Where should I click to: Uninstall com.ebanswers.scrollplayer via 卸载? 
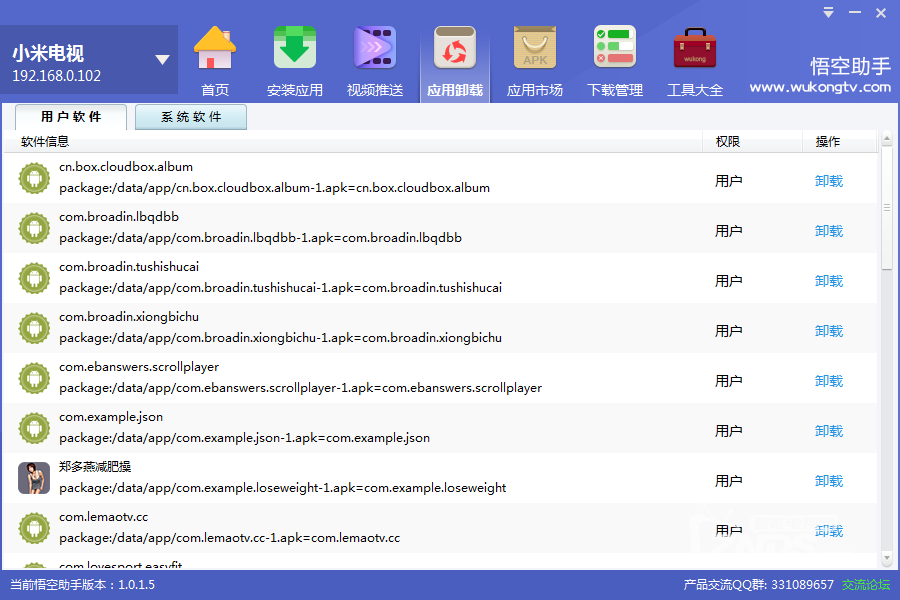pyautogui.click(x=829, y=381)
